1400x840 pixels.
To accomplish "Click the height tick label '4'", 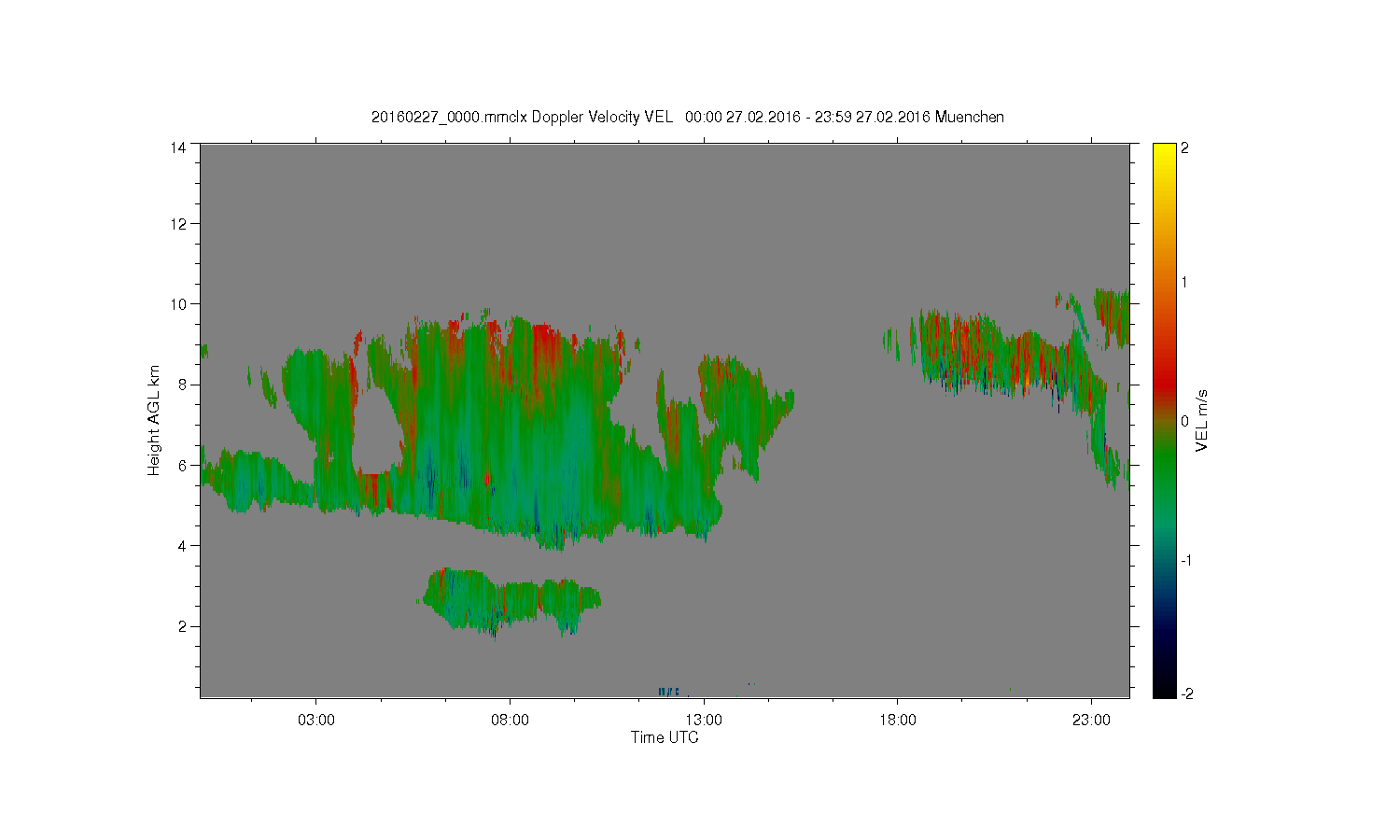I will pyautogui.click(x=182, y=545).
